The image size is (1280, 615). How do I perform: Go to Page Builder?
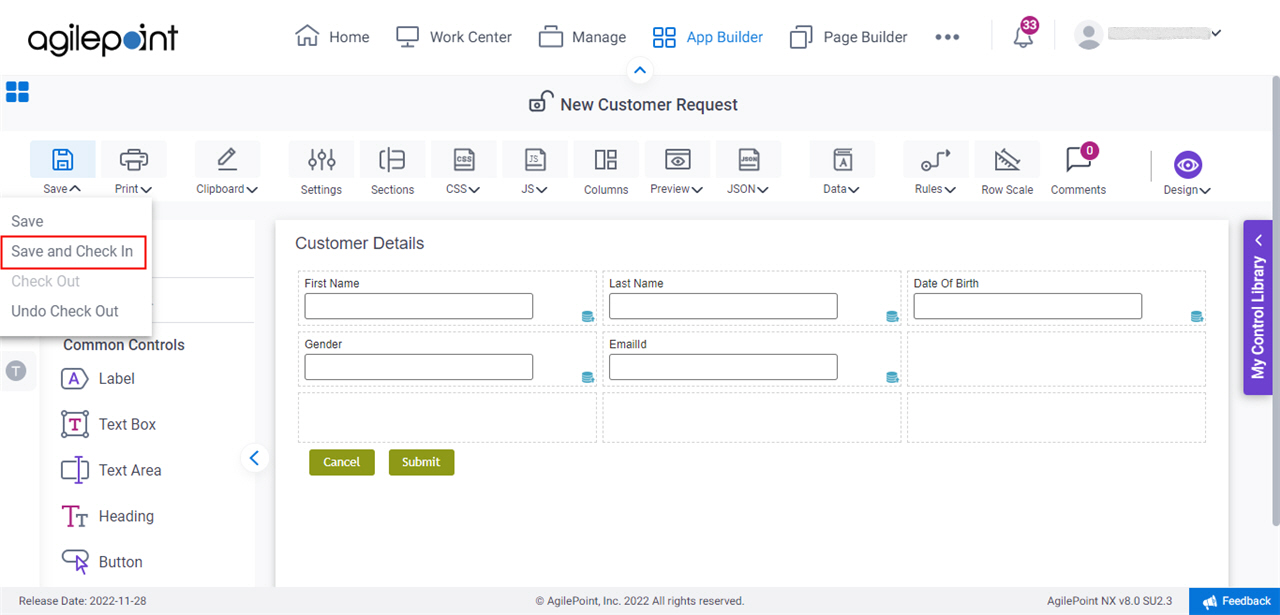[848, 37]
